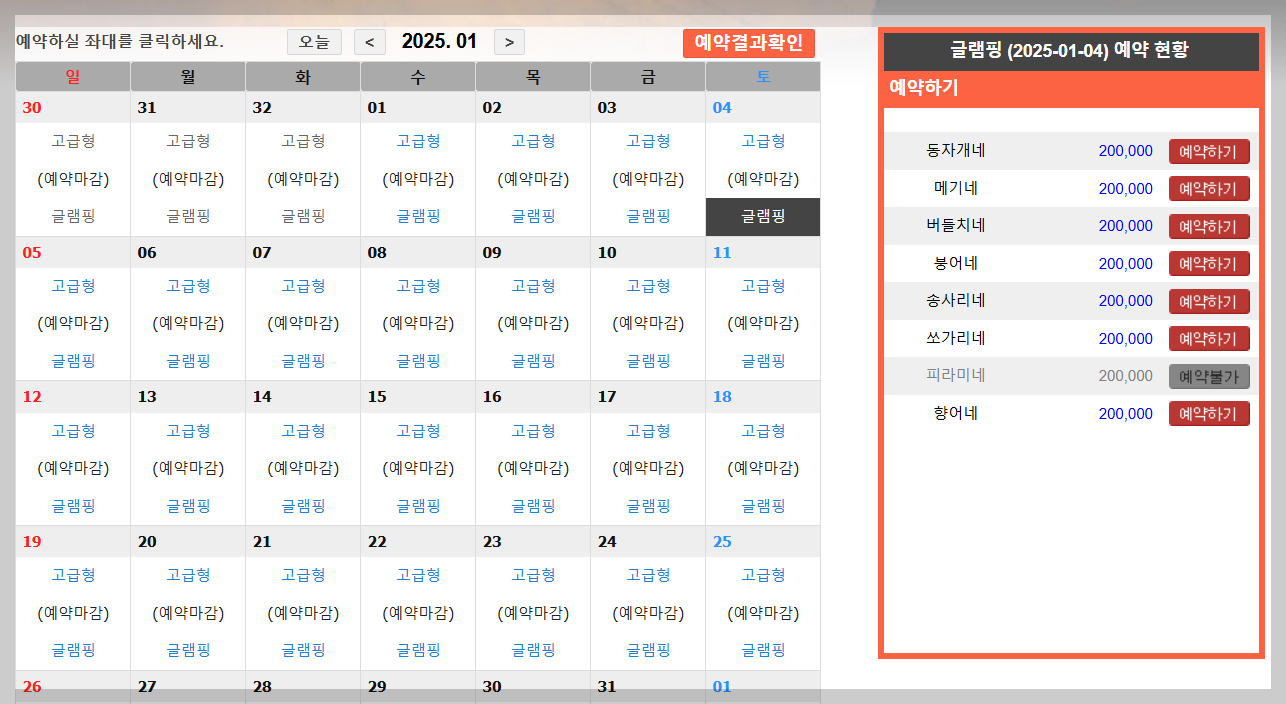
Task: Go to next month with > arrow
Action: click(508, 42)
